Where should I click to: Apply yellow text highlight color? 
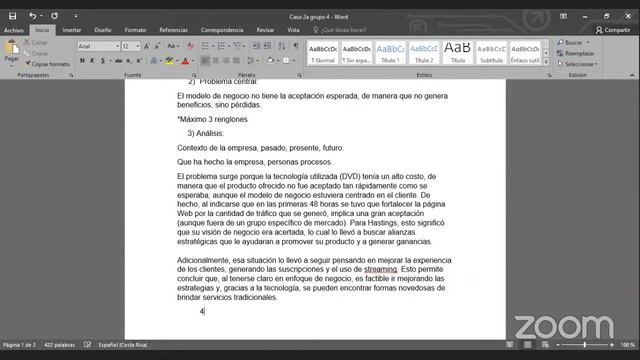click(169, 61)
